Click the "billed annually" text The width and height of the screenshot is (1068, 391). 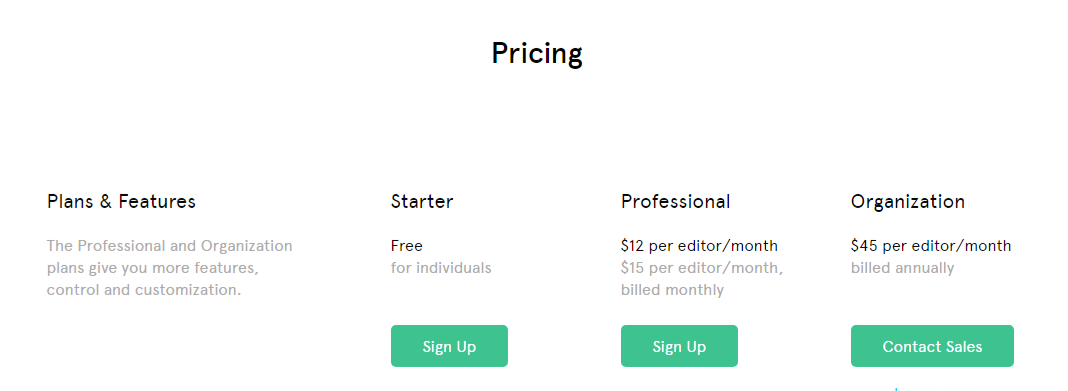(x=902, y=268)
